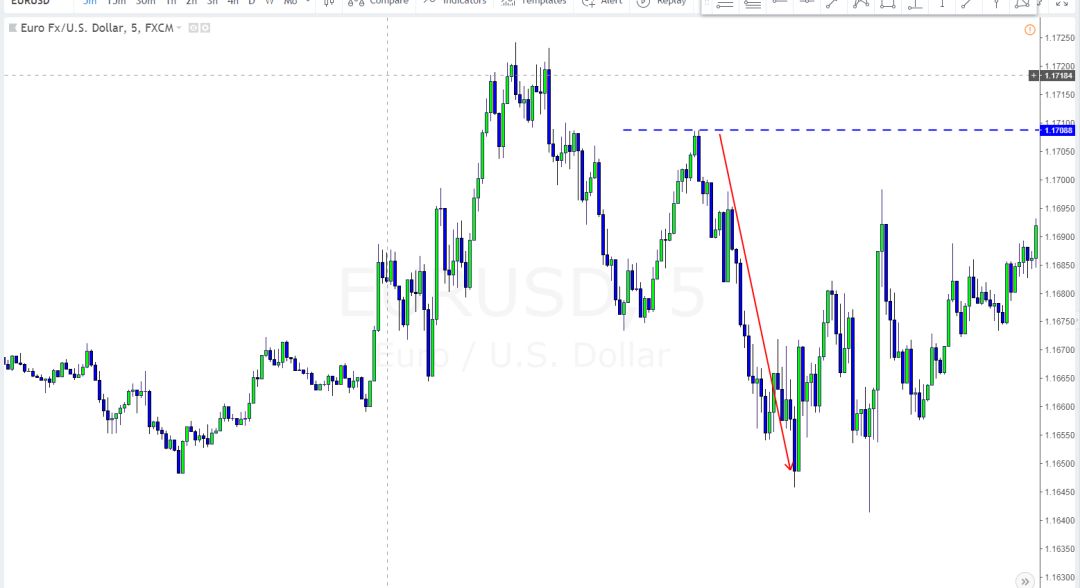Select the rectangle drawing tool in favorites bar
The image size is (1080, 588).
coord(888,4)
